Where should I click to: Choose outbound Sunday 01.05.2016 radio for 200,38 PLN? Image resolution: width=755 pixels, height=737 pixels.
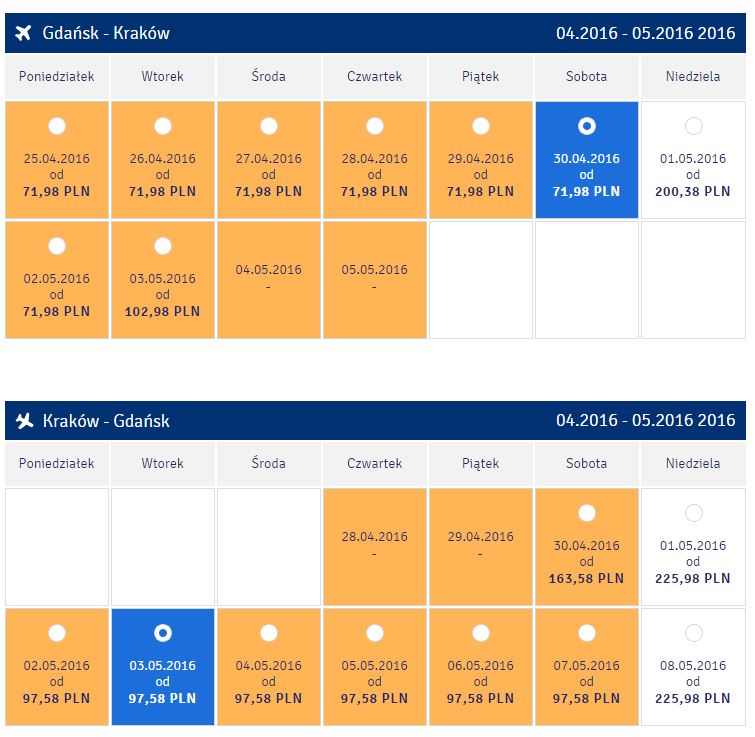coord(693,126)
